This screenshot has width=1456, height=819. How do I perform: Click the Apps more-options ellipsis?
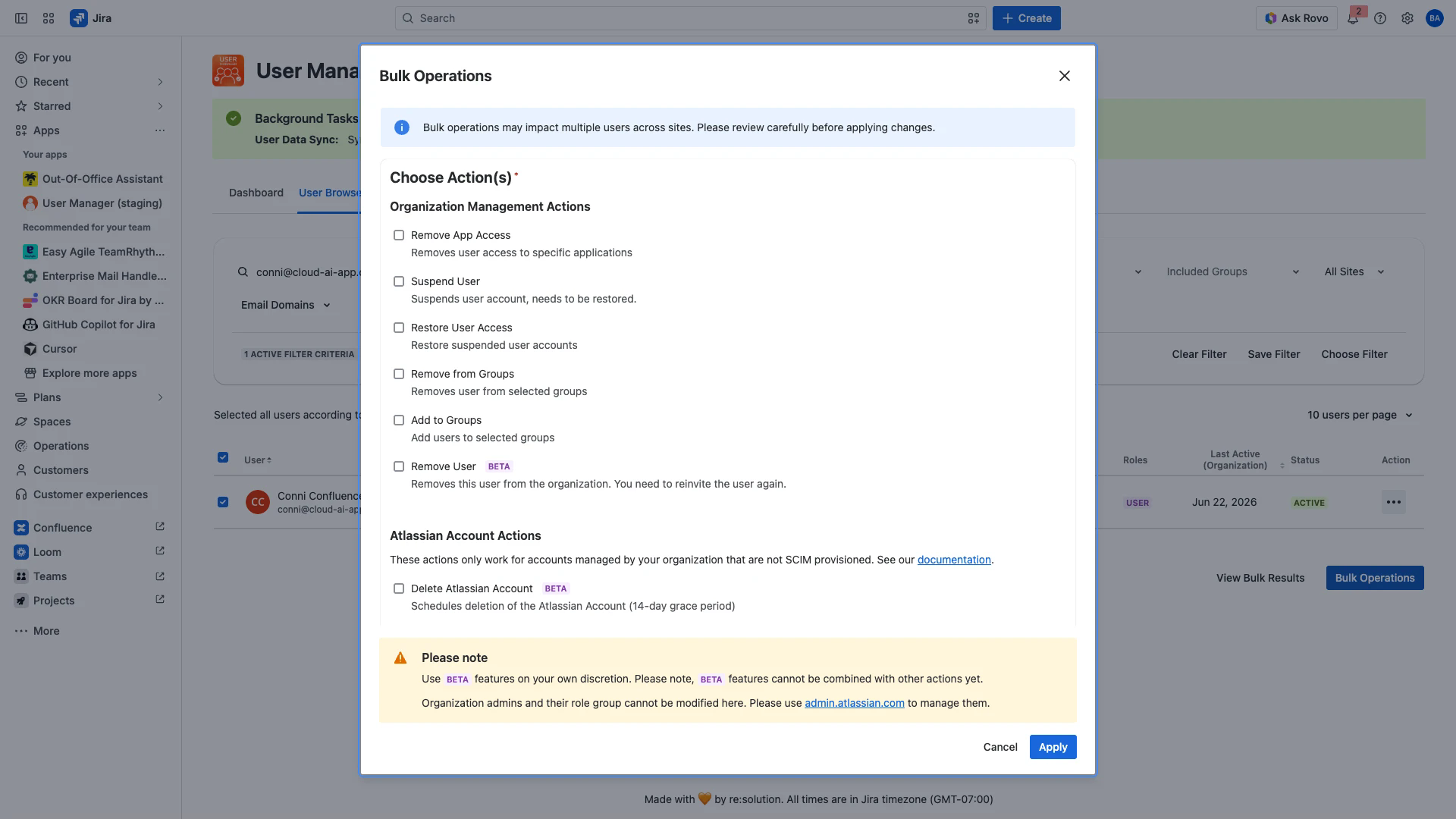click(160, 130)
